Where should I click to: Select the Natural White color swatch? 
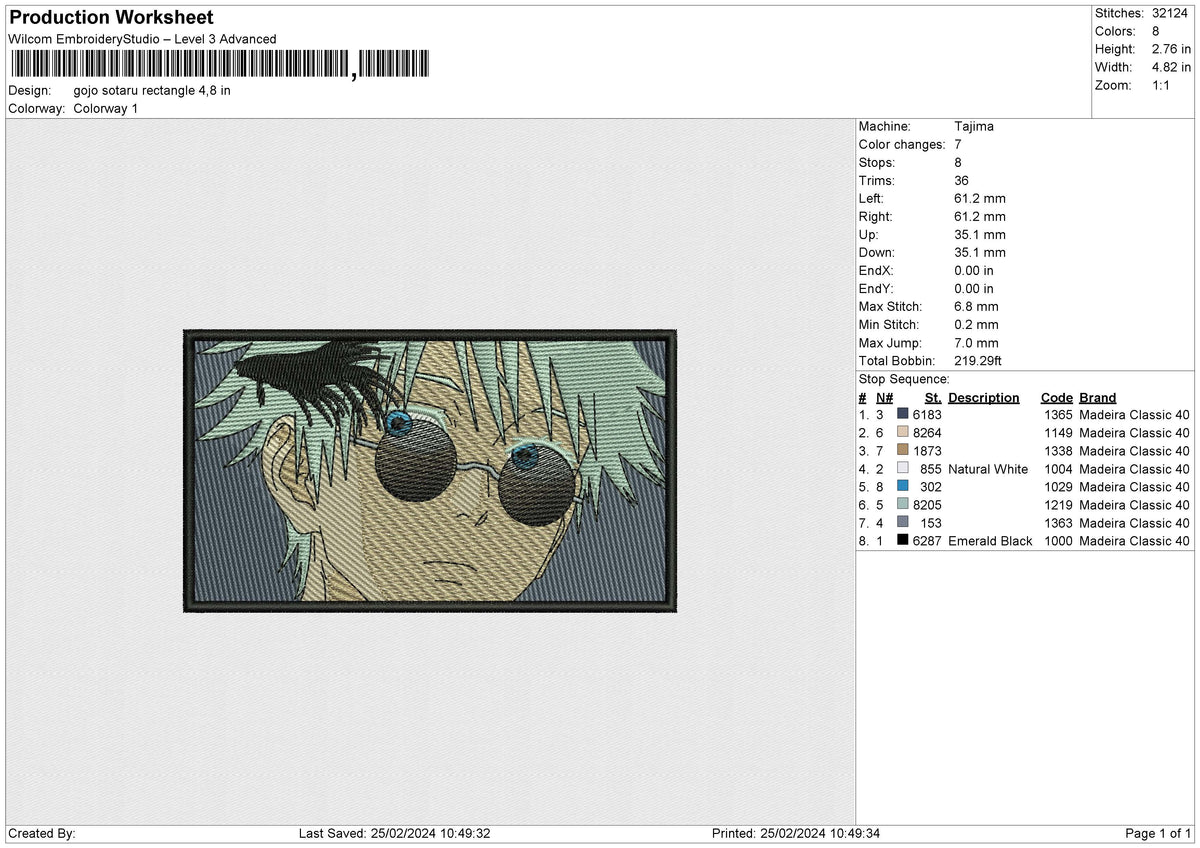pos(903,469)
